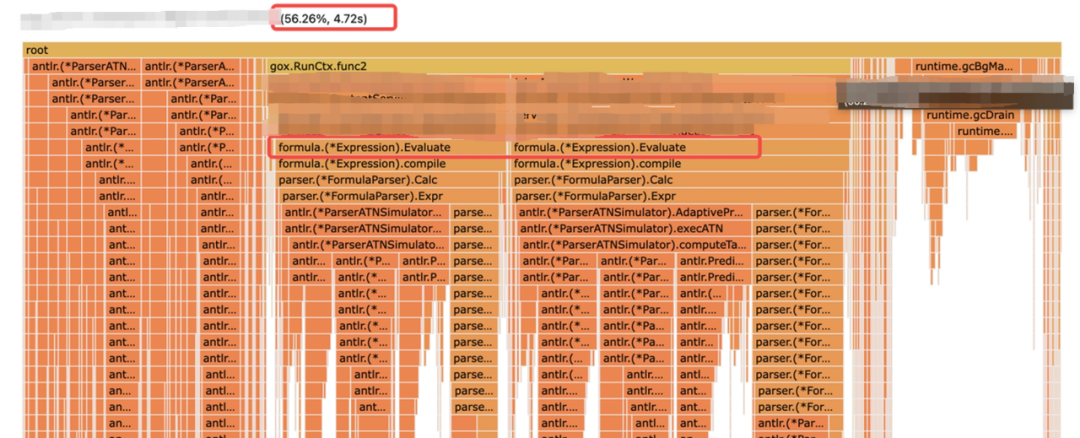Click the narrower formula.(*Expression).Evaluate frame
Viewport: 1080px width, 438px height.
pyautogui.click(x=391, y=147)
